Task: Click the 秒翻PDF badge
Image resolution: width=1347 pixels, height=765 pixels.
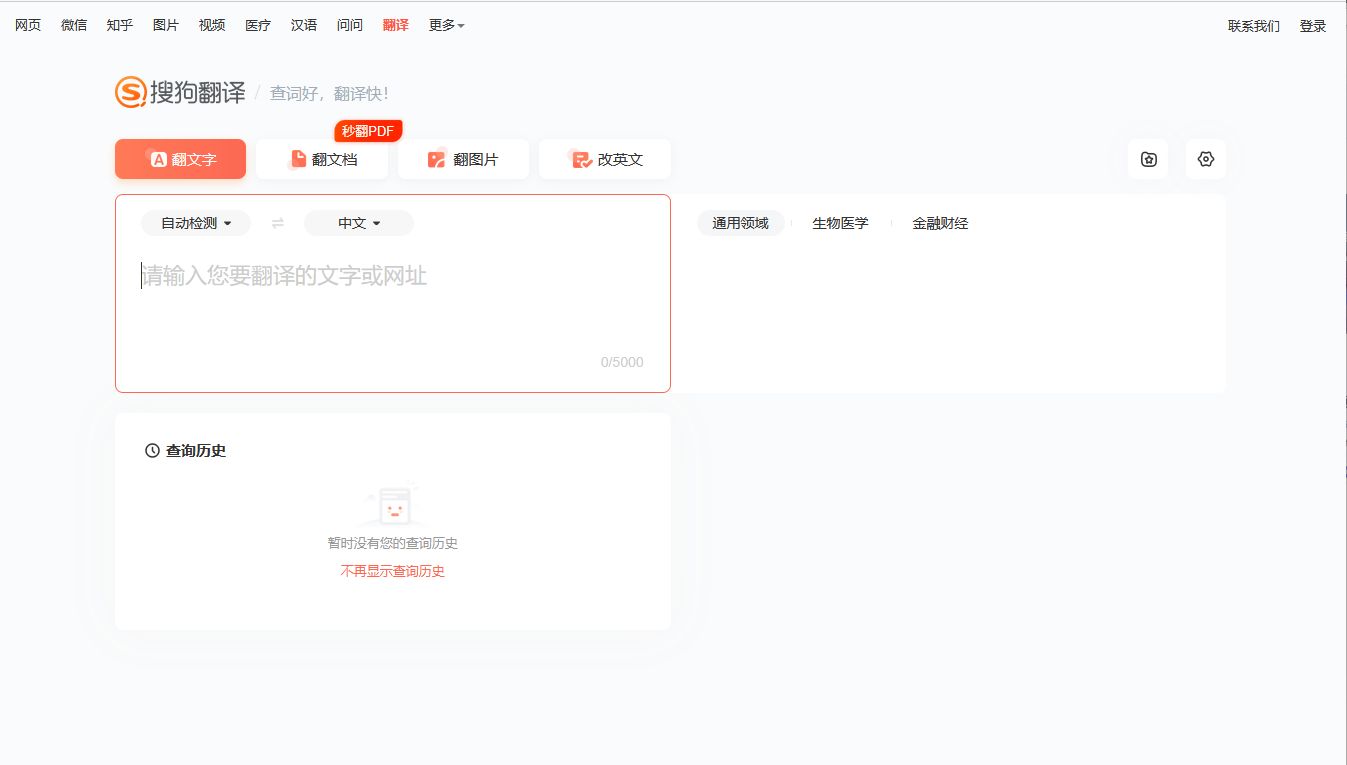Action: coord(368,131)
